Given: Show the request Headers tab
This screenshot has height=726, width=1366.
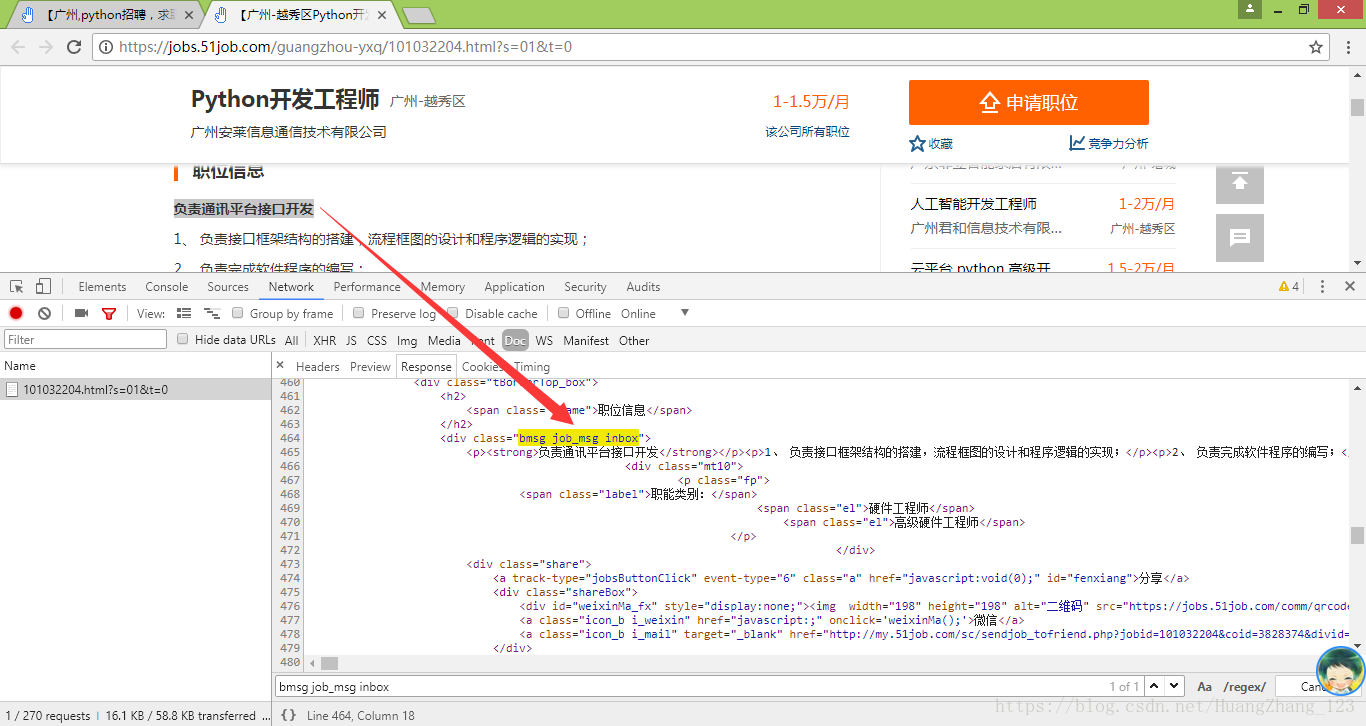Looking at the screenshot, I should pyautogui.click(x=318, y=367).
